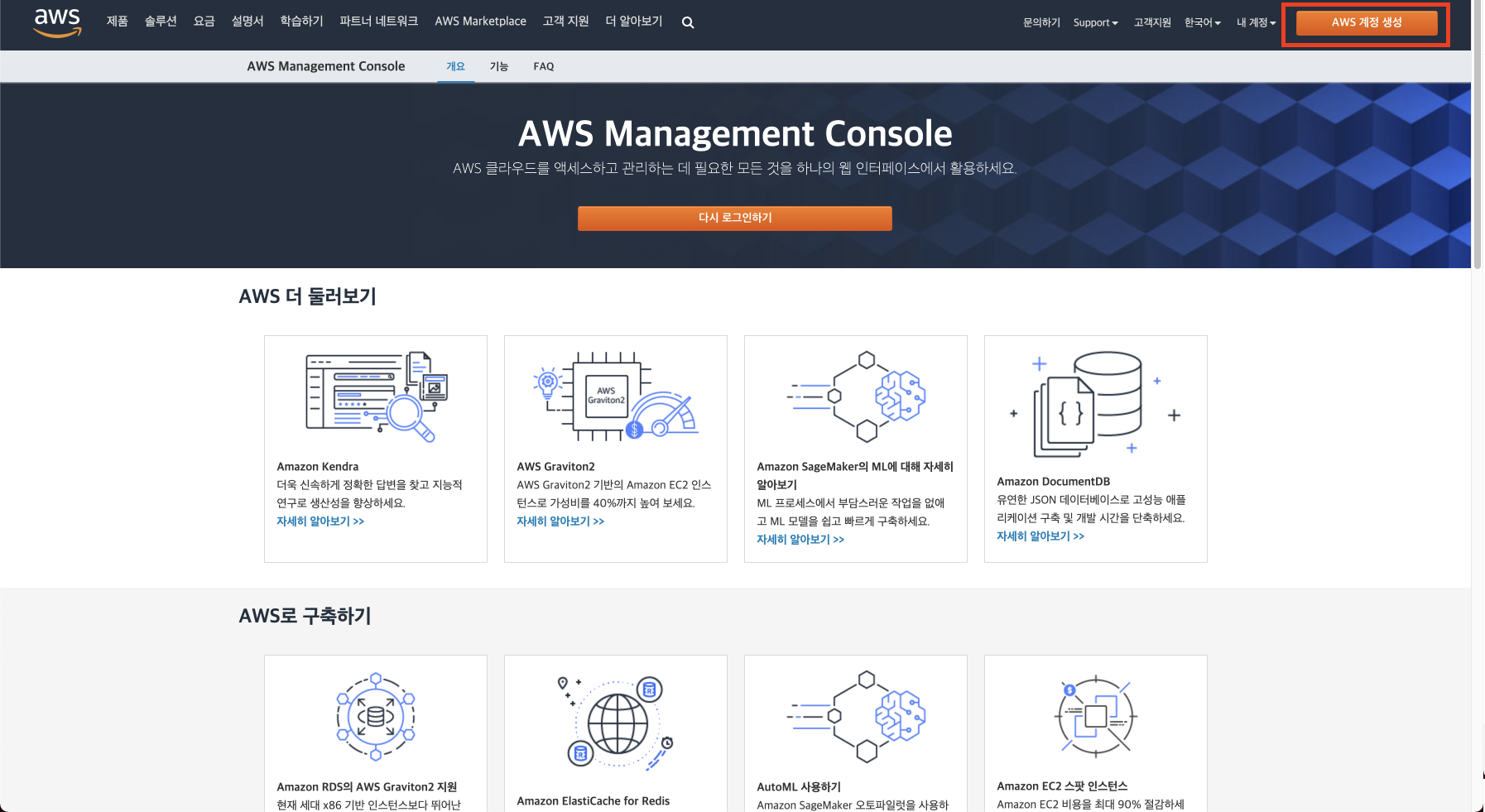The image size is (1485, 812).
Task: Expand the 한국어 language dropdown
Action: [1203, 22]
